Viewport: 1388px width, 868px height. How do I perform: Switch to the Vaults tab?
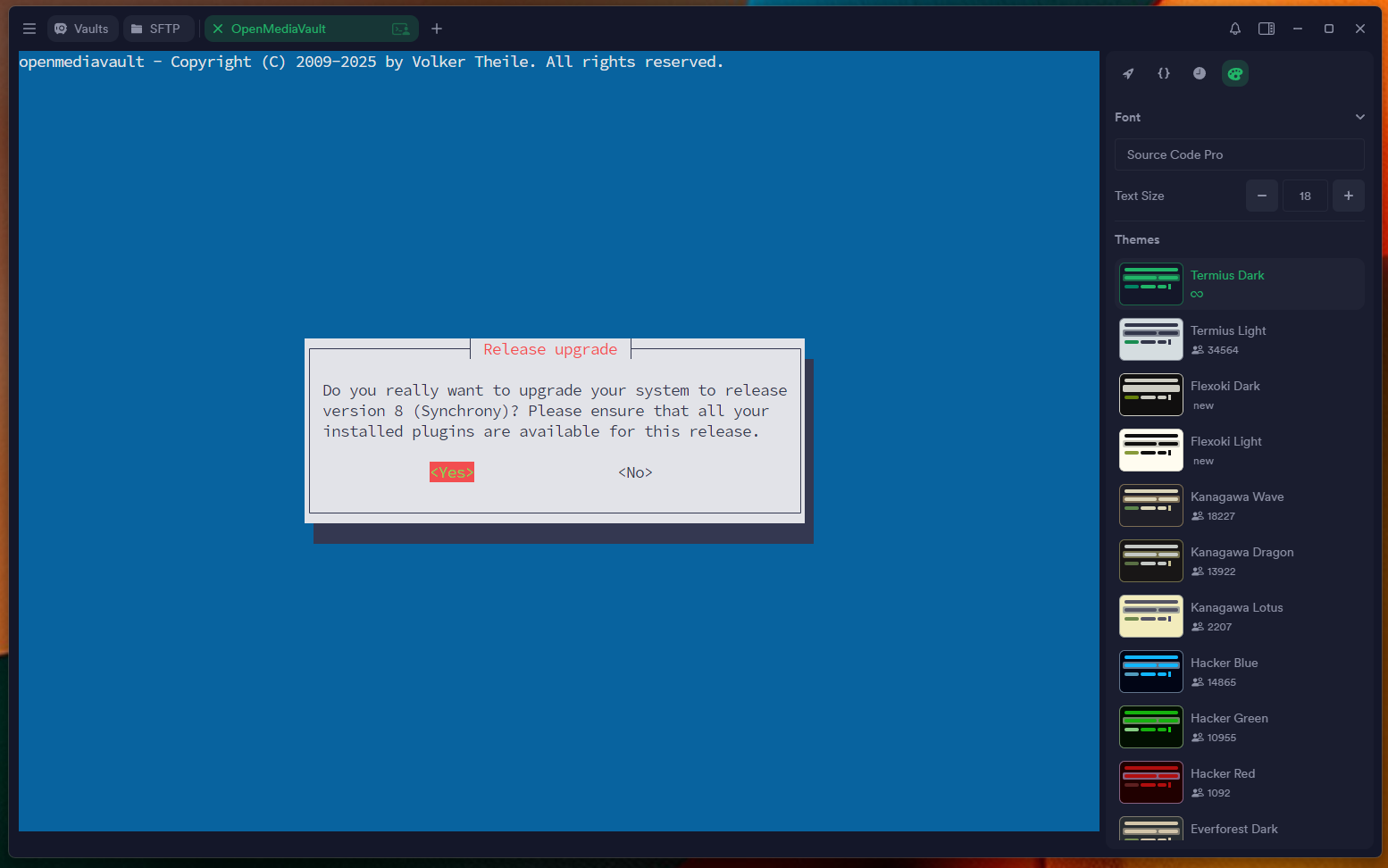(x=82, y=28)
